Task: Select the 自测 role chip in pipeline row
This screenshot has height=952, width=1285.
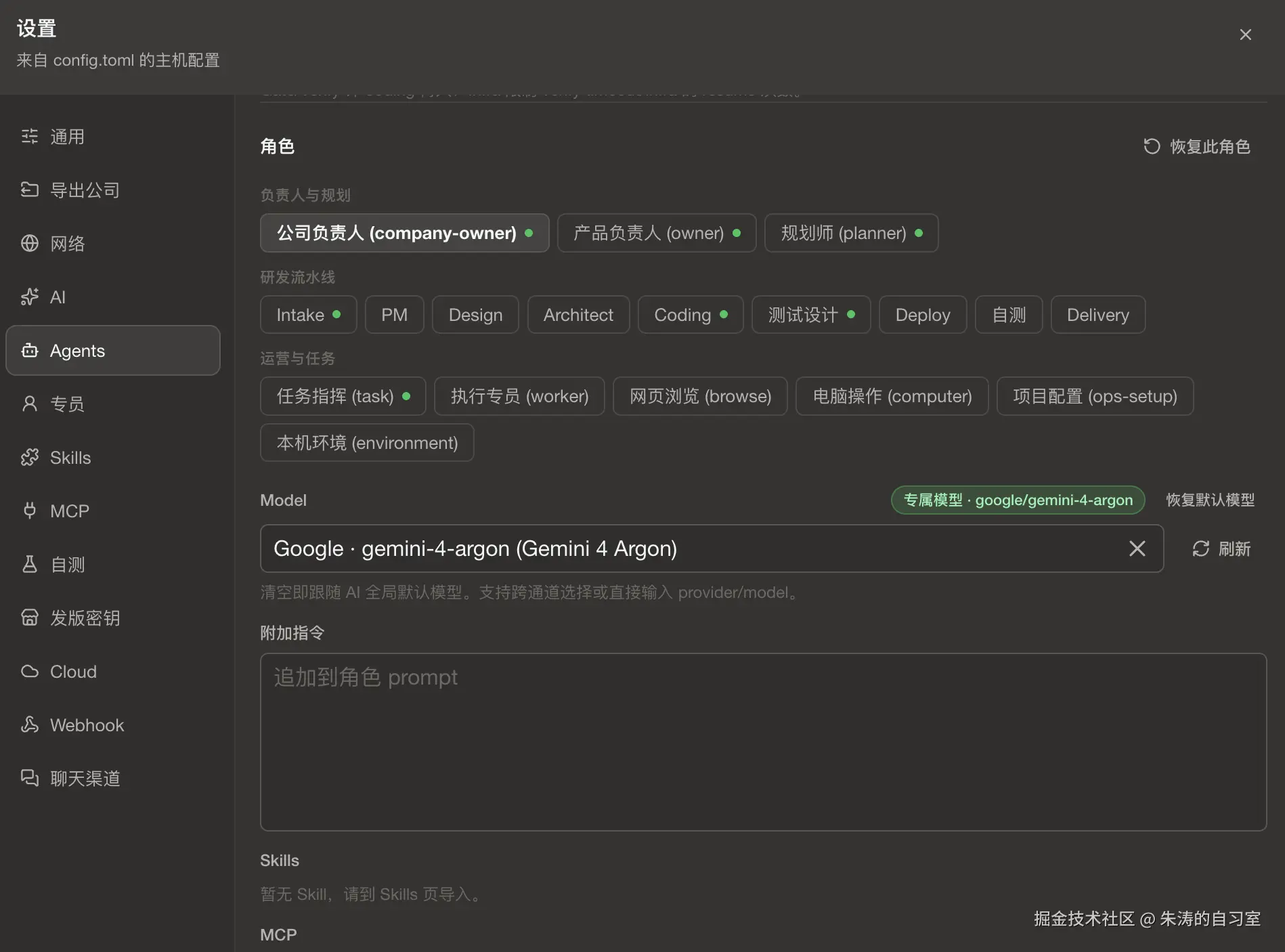Action: 1009,315
